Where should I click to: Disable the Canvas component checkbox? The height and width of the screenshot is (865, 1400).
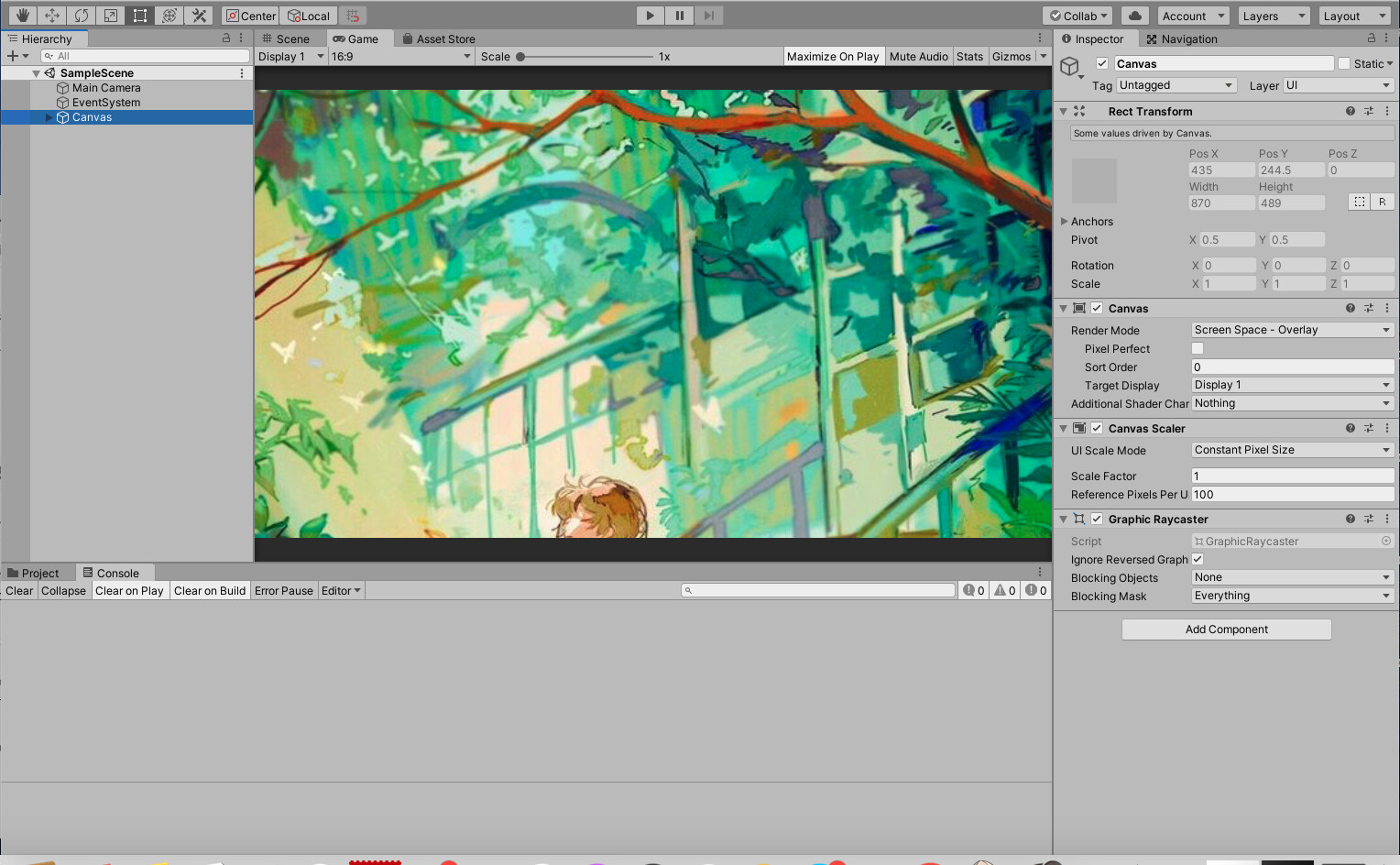pyautogui.click(x=1097, y=308)
